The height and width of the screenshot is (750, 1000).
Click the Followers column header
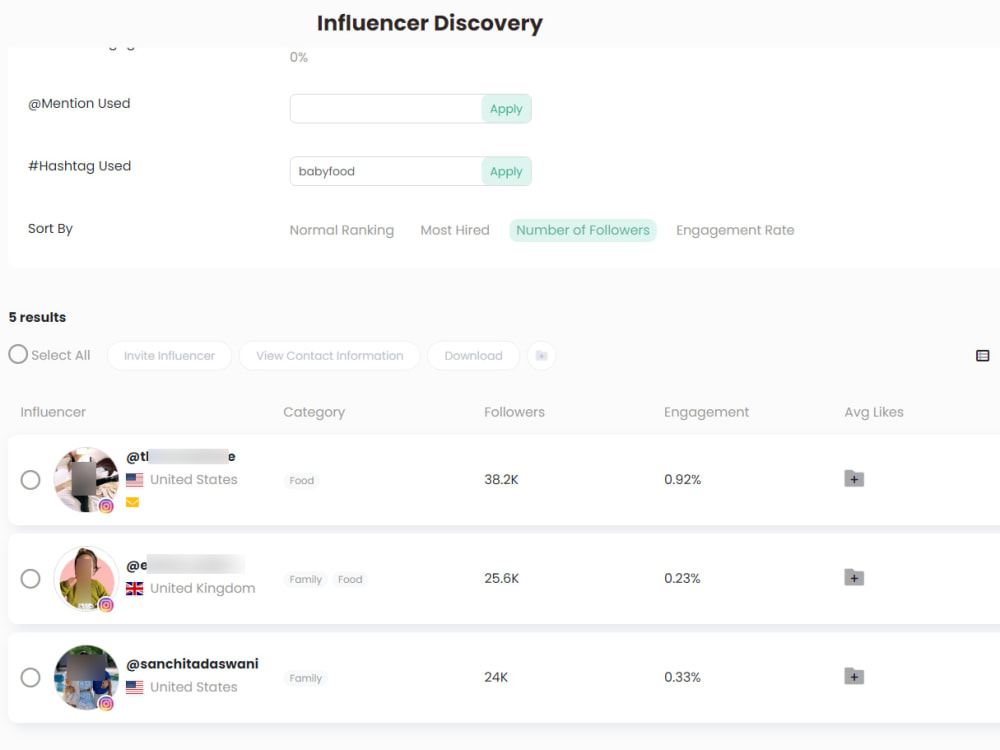pos(514,412)
